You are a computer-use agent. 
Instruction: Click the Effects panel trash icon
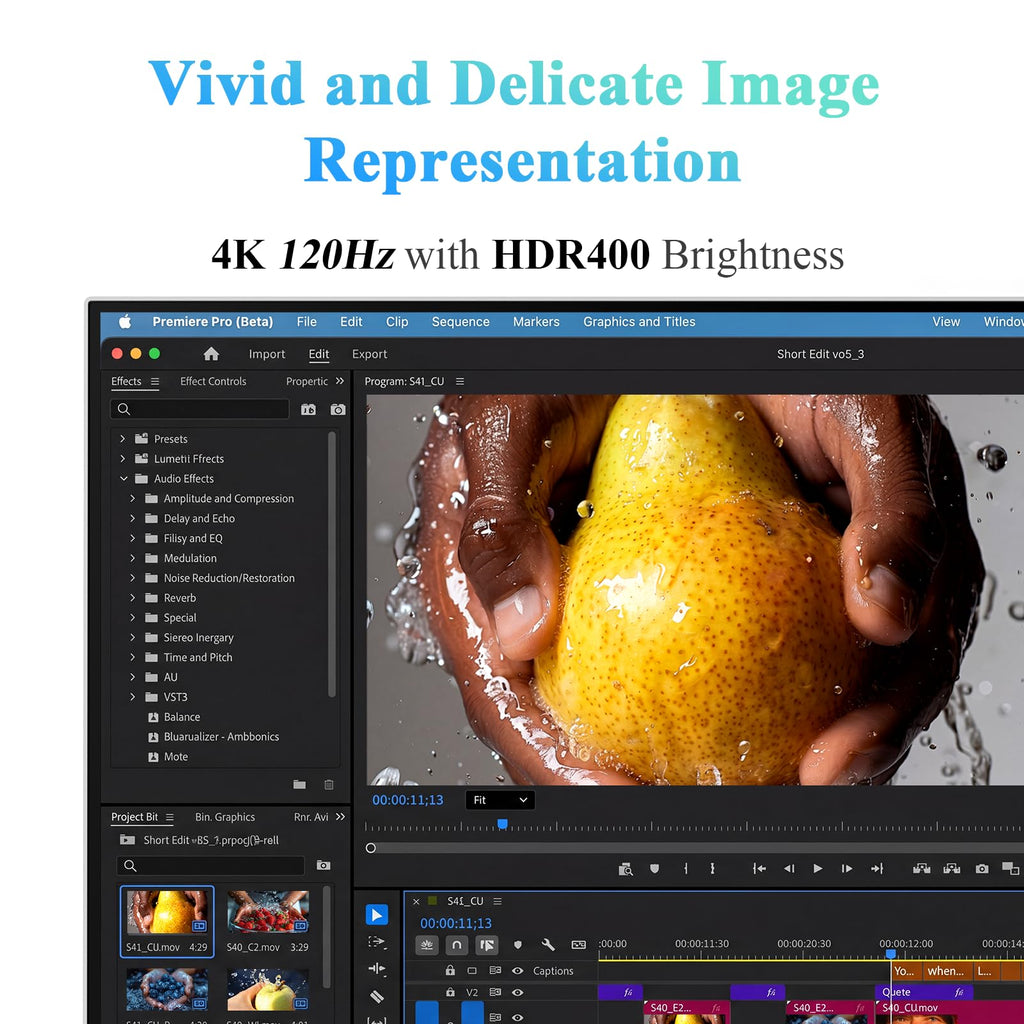329,784
